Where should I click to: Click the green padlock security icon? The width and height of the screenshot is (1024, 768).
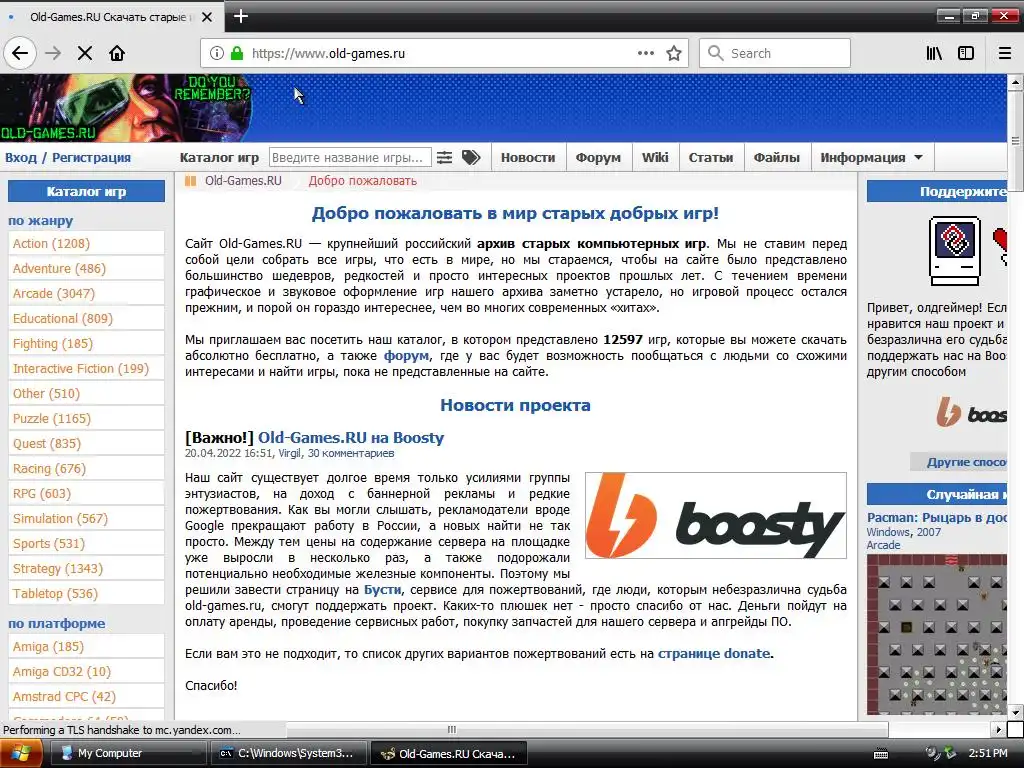tap(237, 53)
